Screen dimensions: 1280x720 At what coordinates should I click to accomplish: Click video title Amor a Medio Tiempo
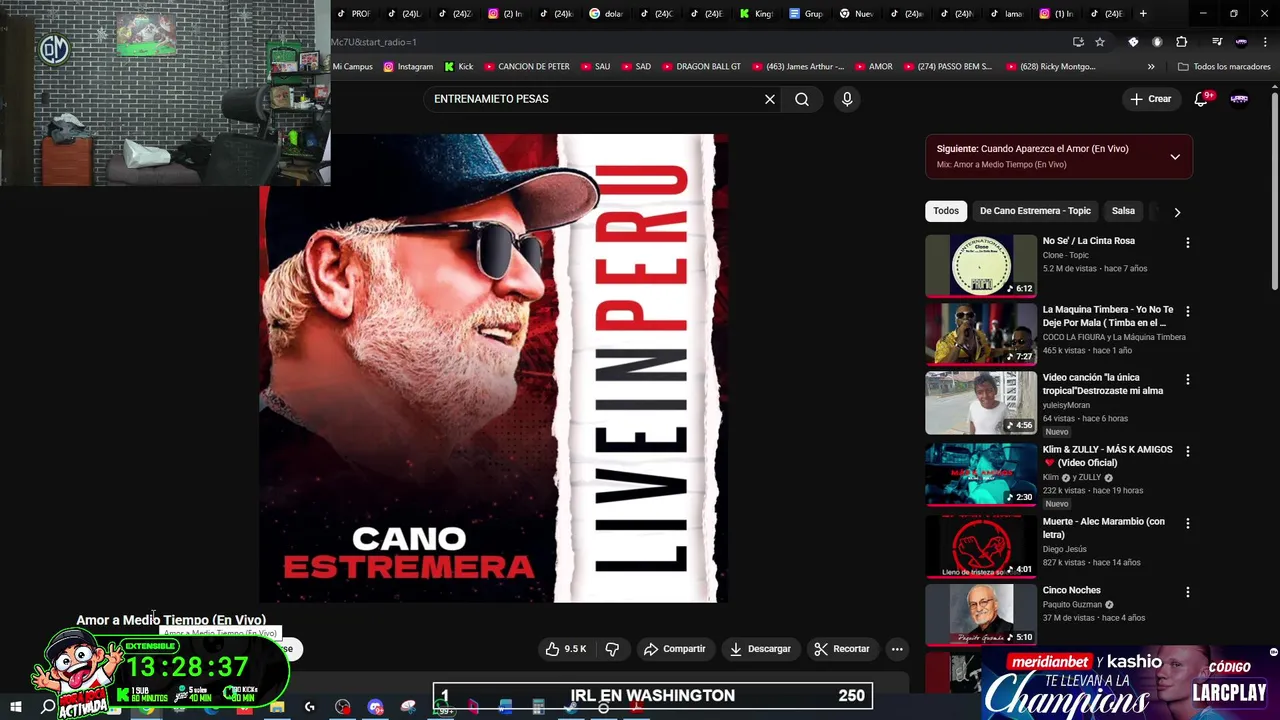pyautogui.click(x=171, y=620)
